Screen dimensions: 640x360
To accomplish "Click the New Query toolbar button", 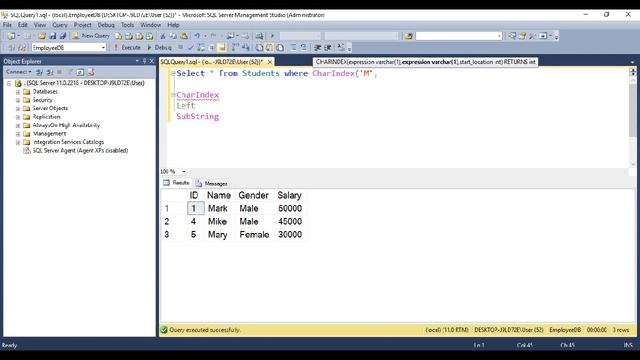I will coord(91,36).
